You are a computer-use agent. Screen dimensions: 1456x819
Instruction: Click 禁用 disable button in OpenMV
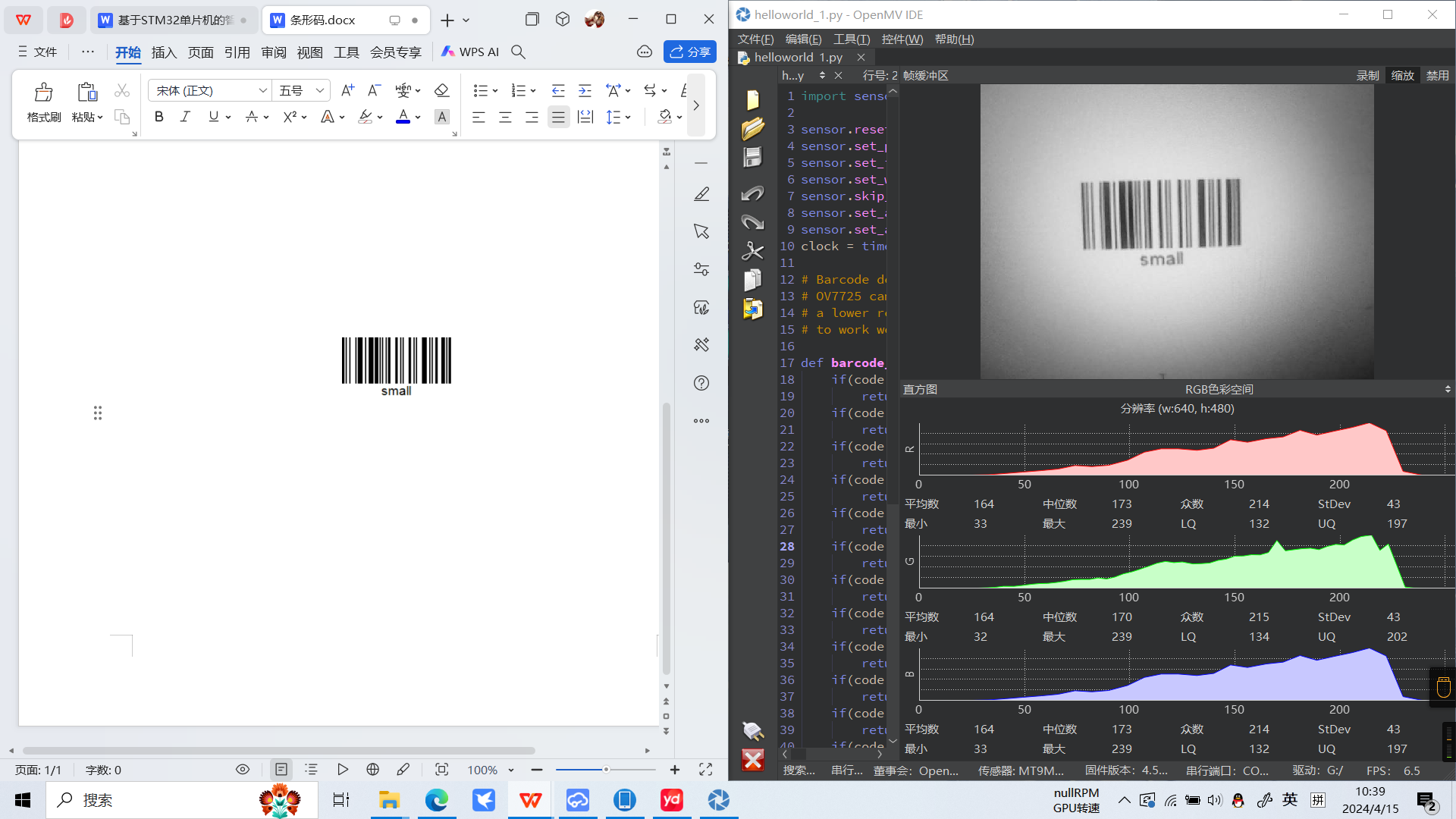(x=1437, y=75)
